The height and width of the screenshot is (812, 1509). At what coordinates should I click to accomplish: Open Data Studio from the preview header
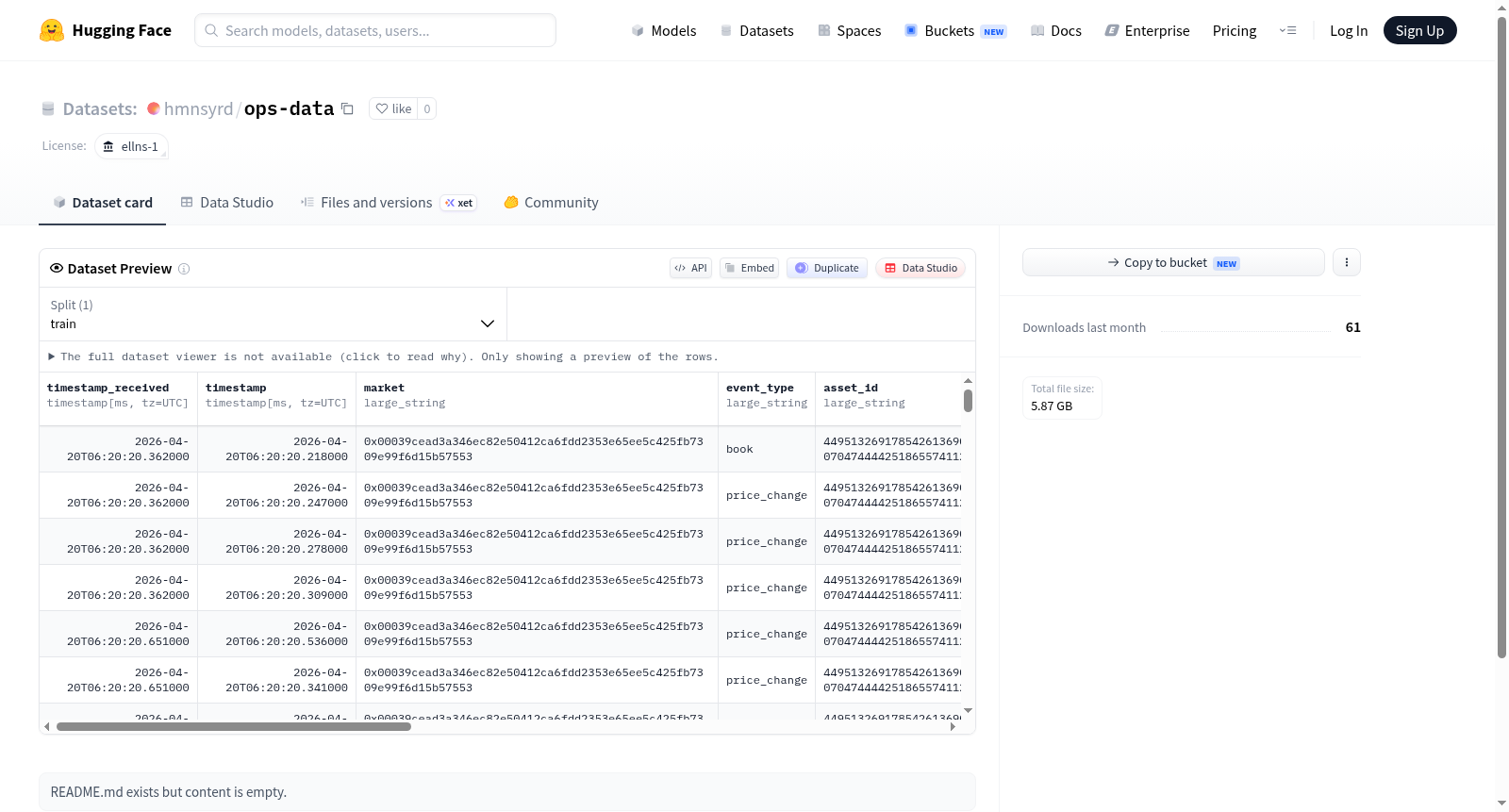(x=920, y=268)
